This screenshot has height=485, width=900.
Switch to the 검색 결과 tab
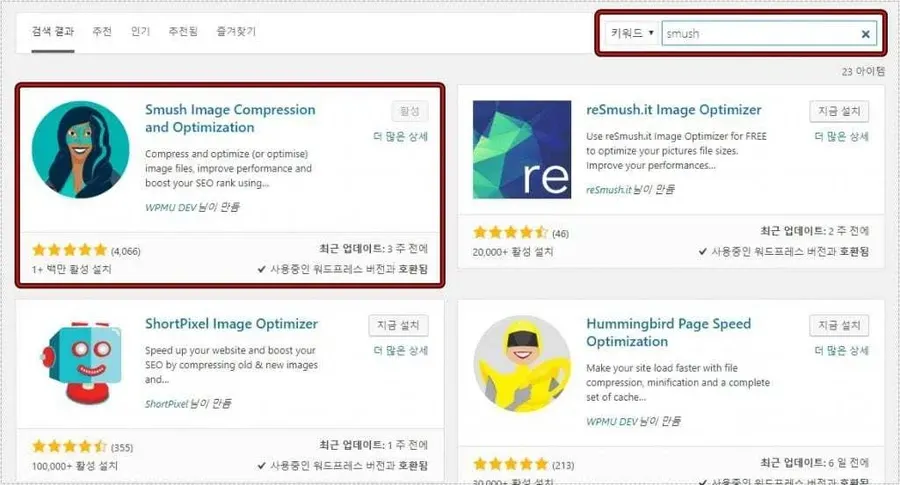[53, 32]
